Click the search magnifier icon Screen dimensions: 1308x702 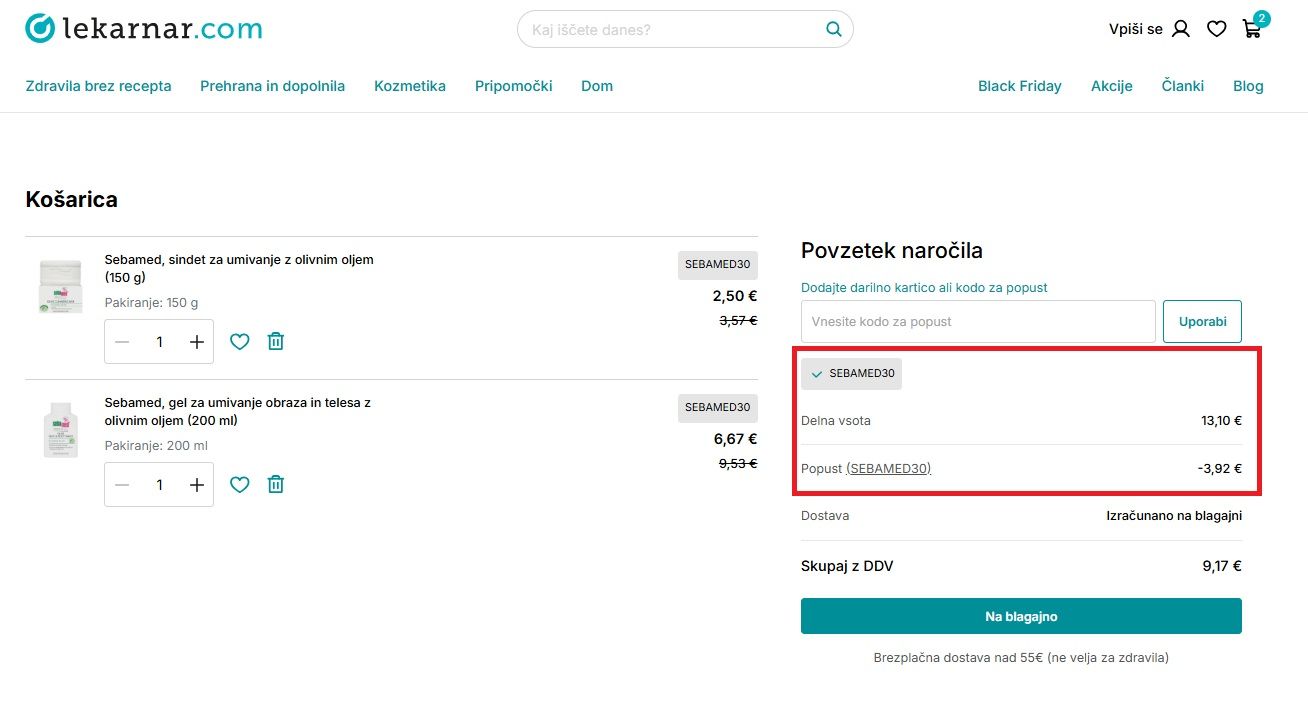833,30
